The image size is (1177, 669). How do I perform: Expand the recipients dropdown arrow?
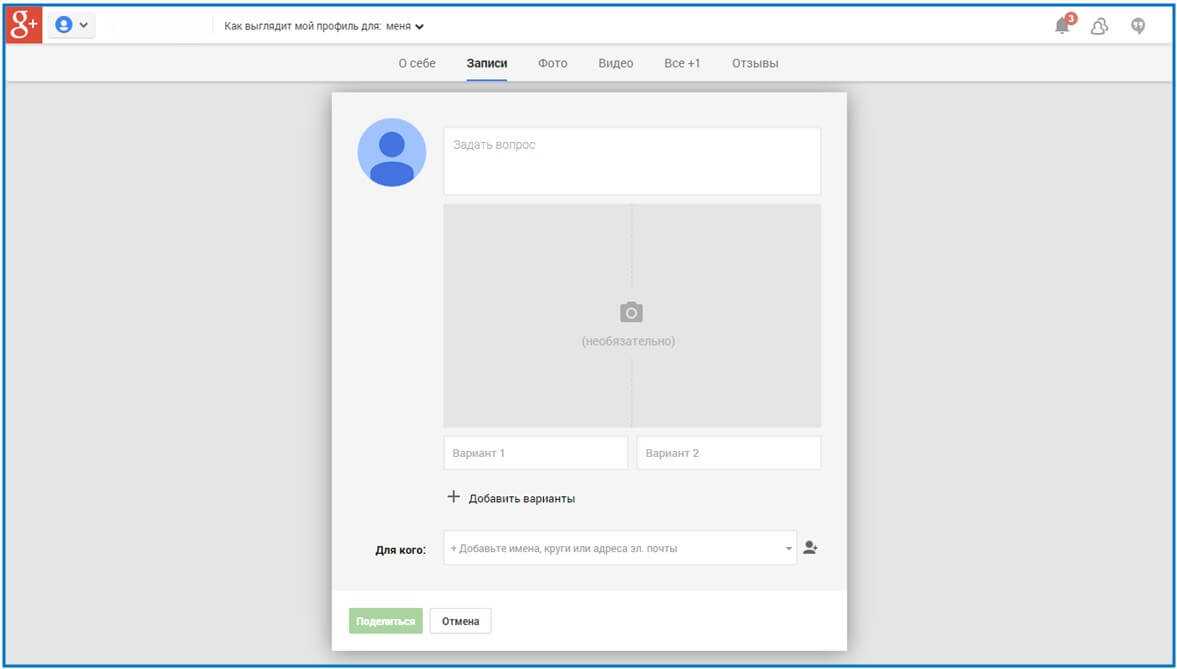click(788, 548)
